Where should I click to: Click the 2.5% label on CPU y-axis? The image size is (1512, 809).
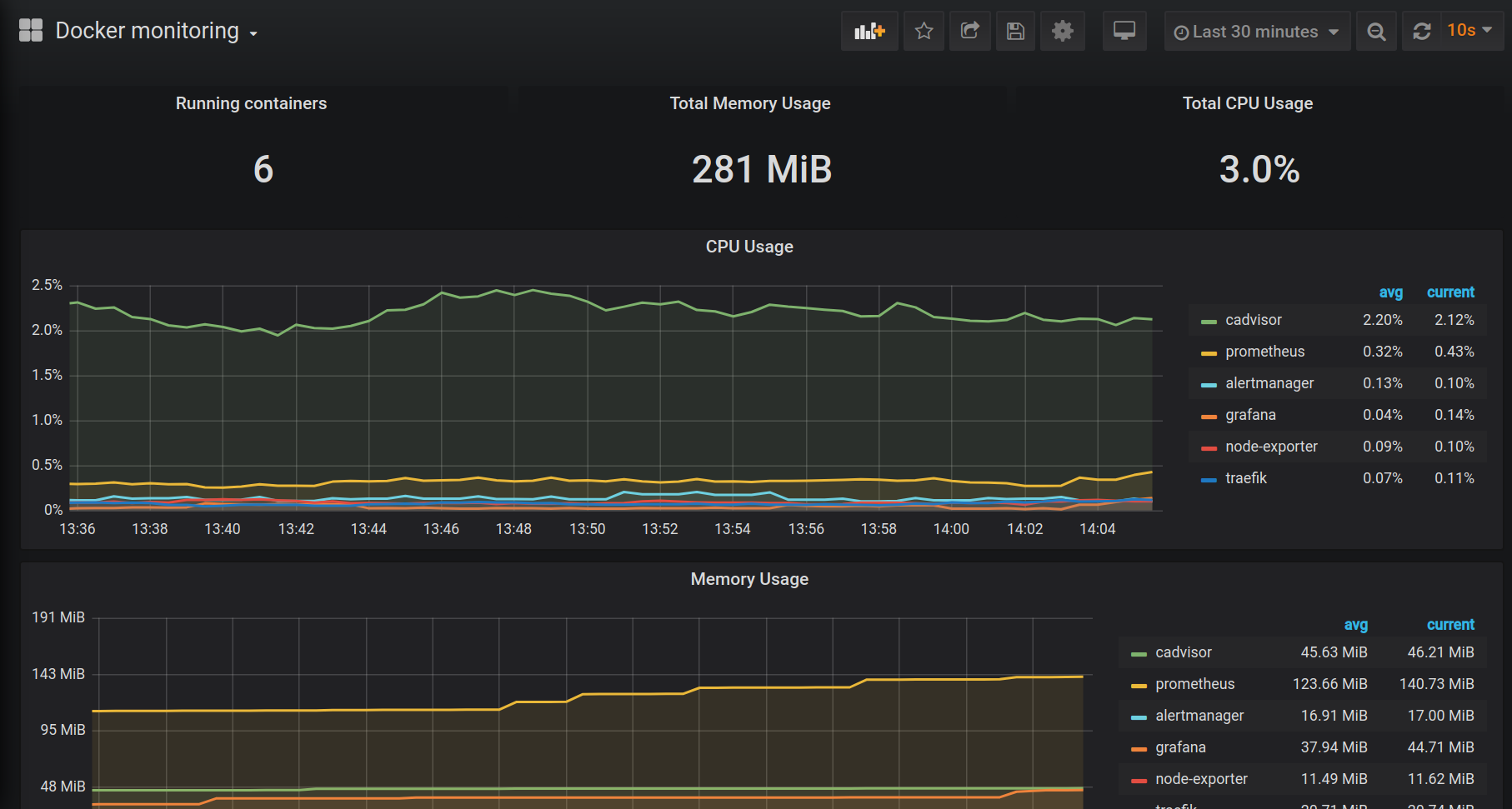47,285
